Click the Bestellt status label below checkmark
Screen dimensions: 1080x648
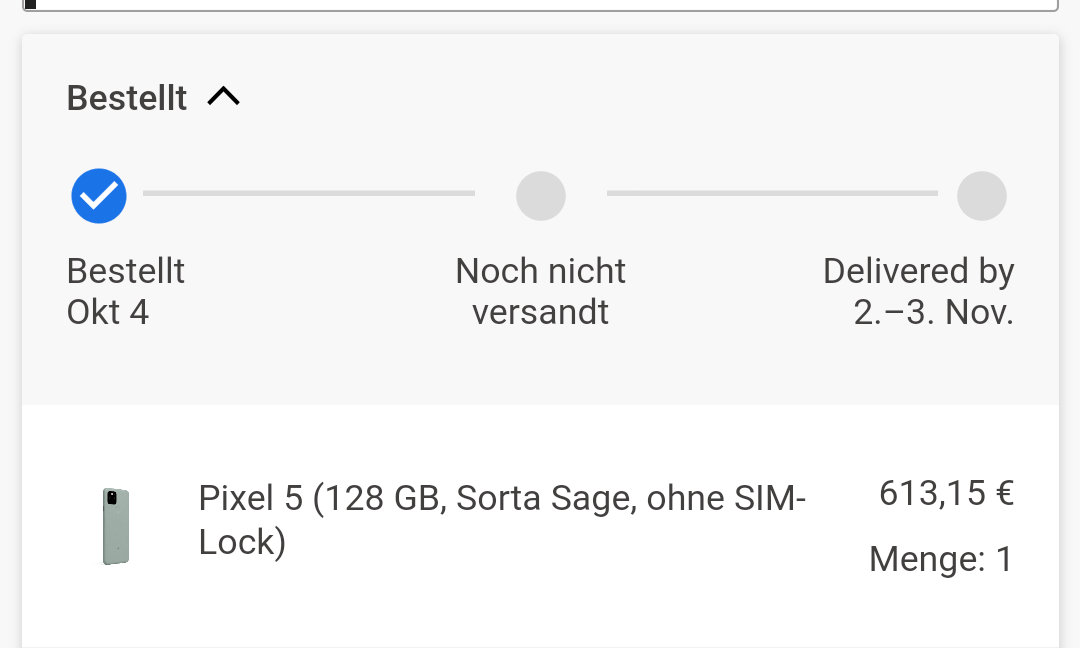(125, 271)
